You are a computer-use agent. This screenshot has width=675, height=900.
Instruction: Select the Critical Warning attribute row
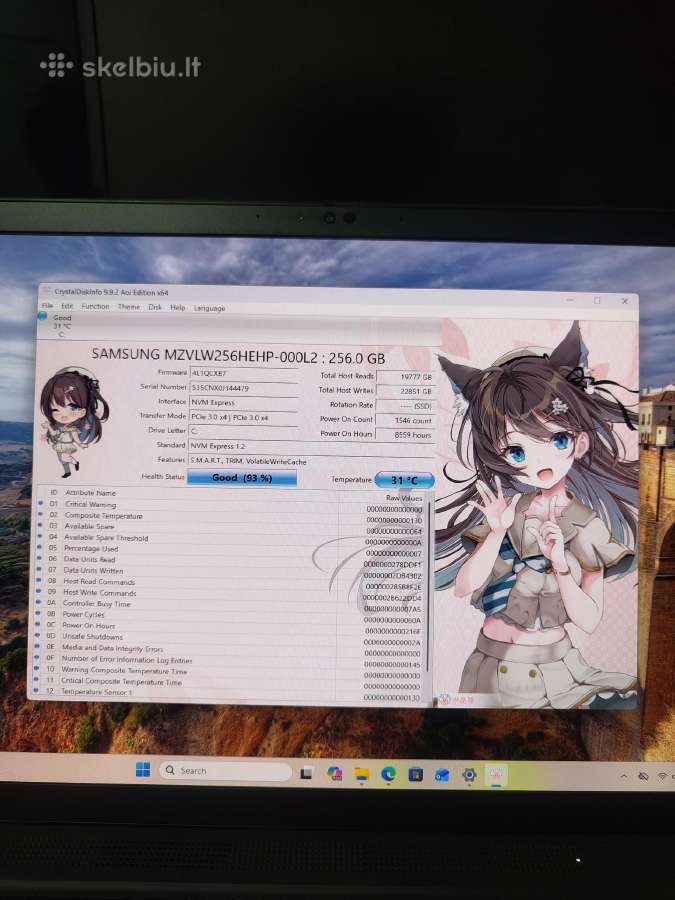coord(231,505)
